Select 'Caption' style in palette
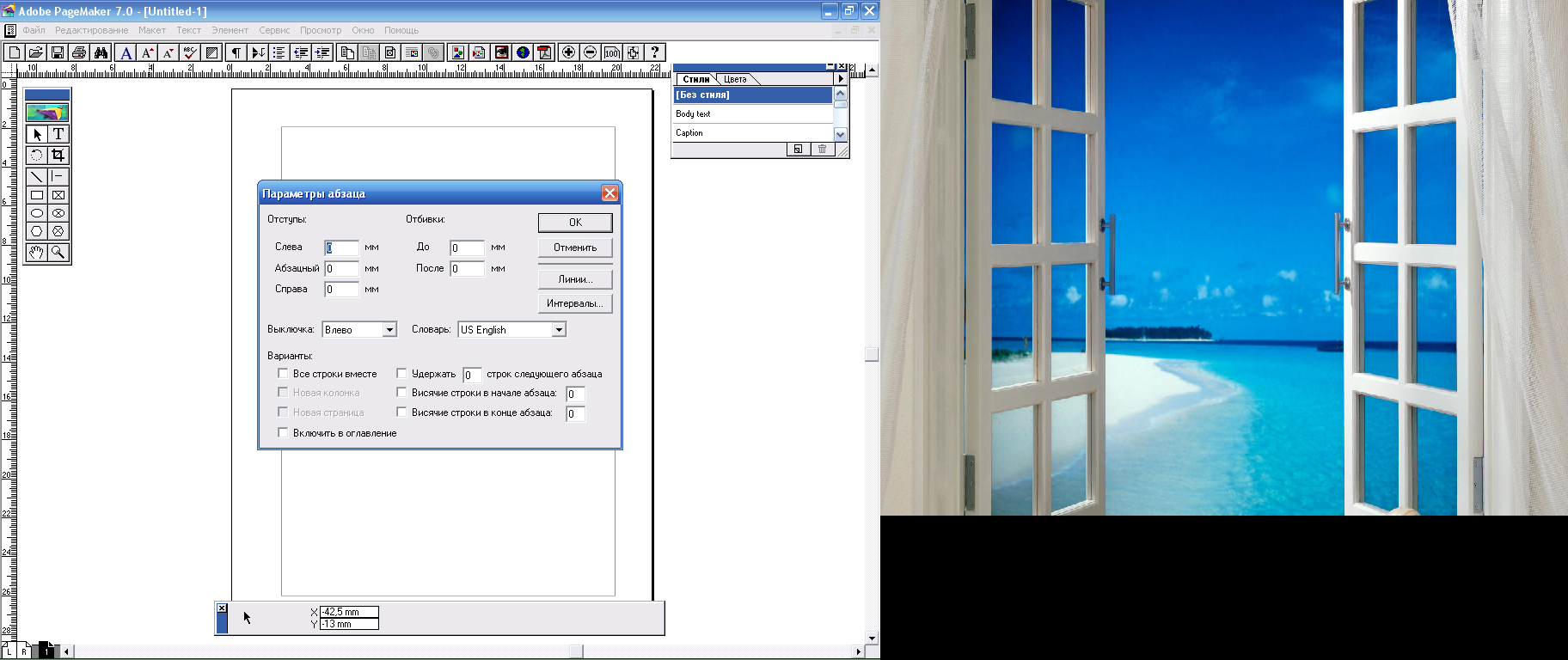 point(753,132)
